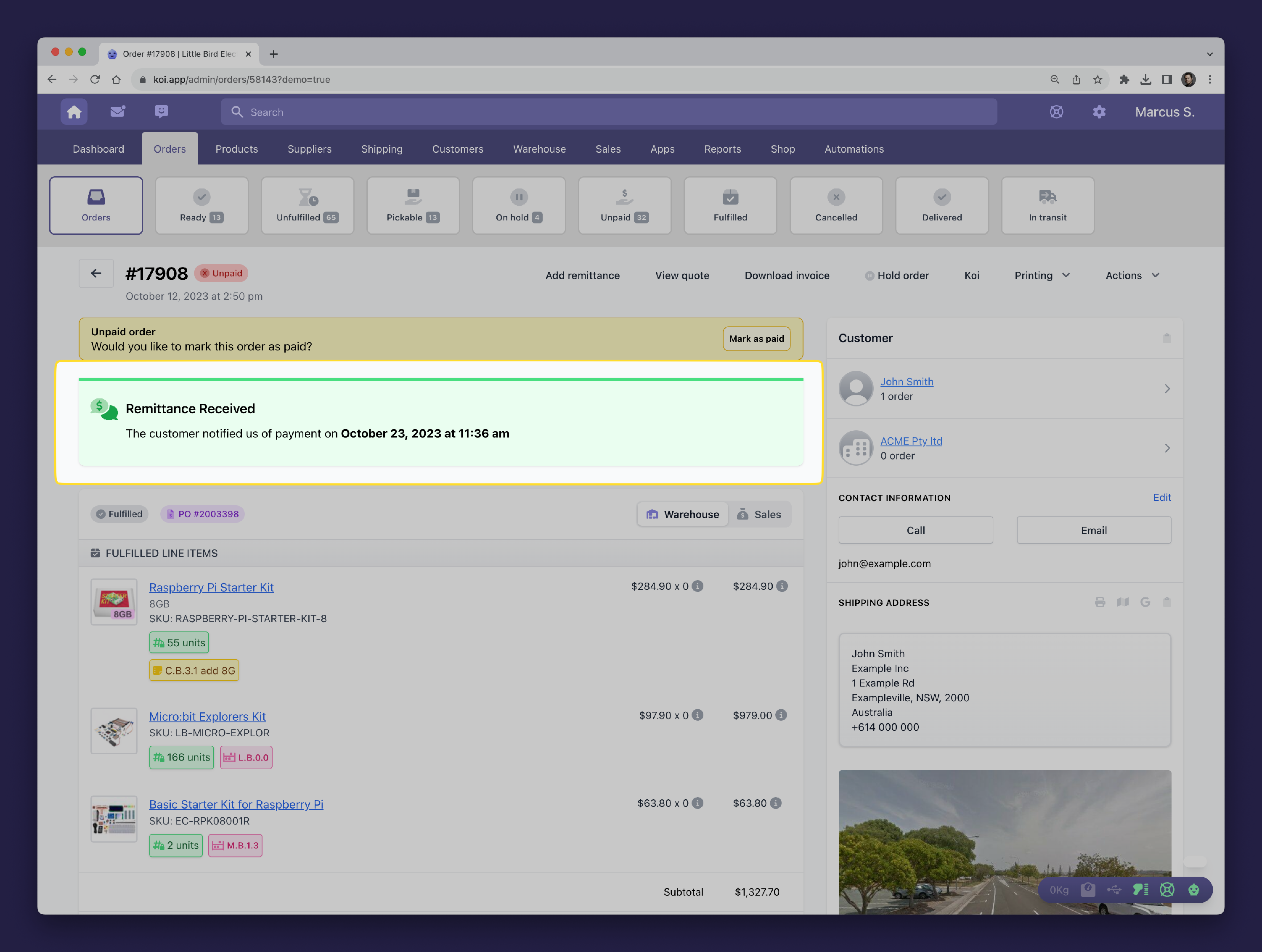Switch to the Sales view toggle
Image resolution: width=1262 pixels, height=952 pixels.
(759, 514)
